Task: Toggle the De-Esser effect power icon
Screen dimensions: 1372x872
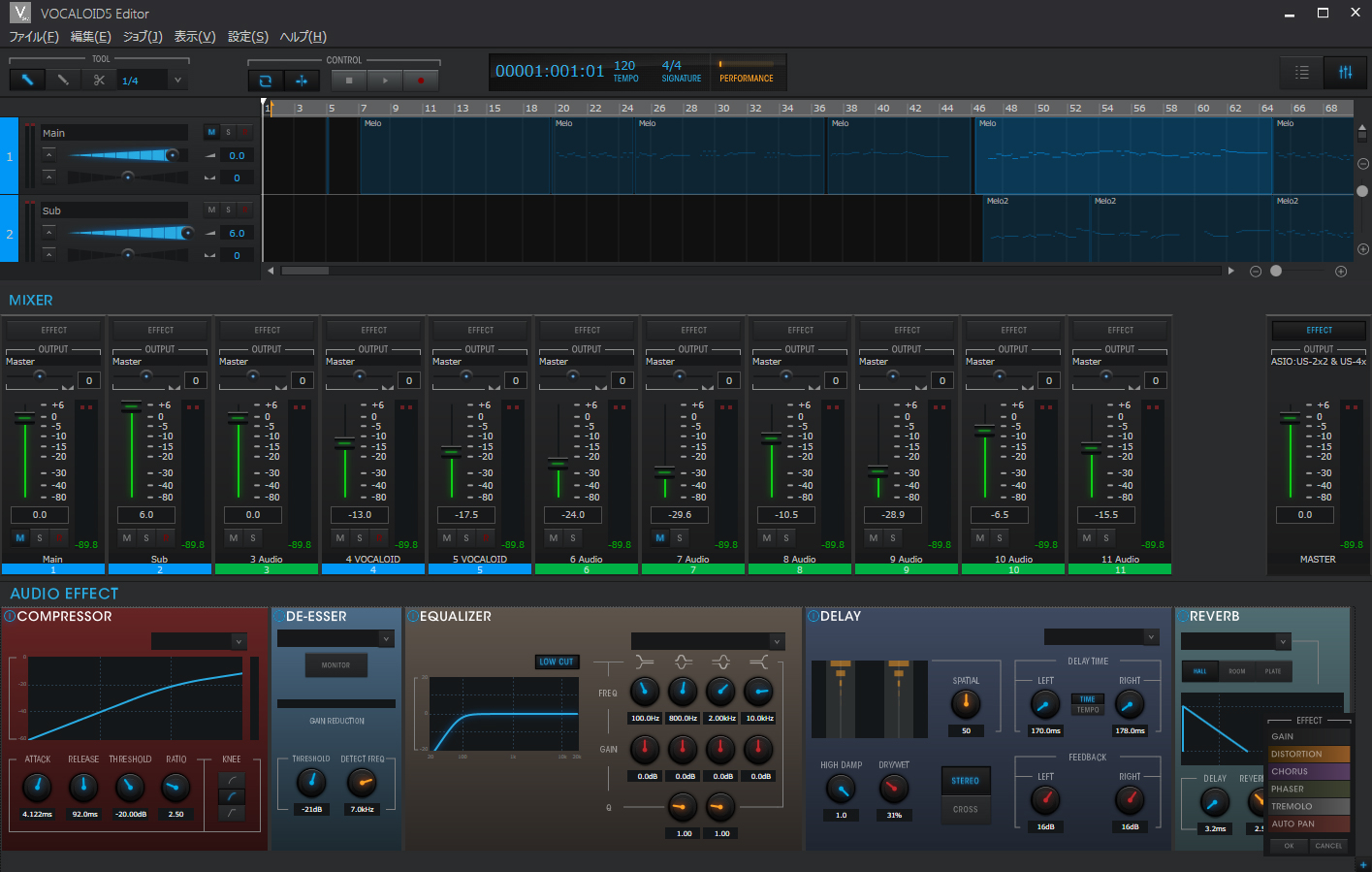Action: click(x=278, y=616)
